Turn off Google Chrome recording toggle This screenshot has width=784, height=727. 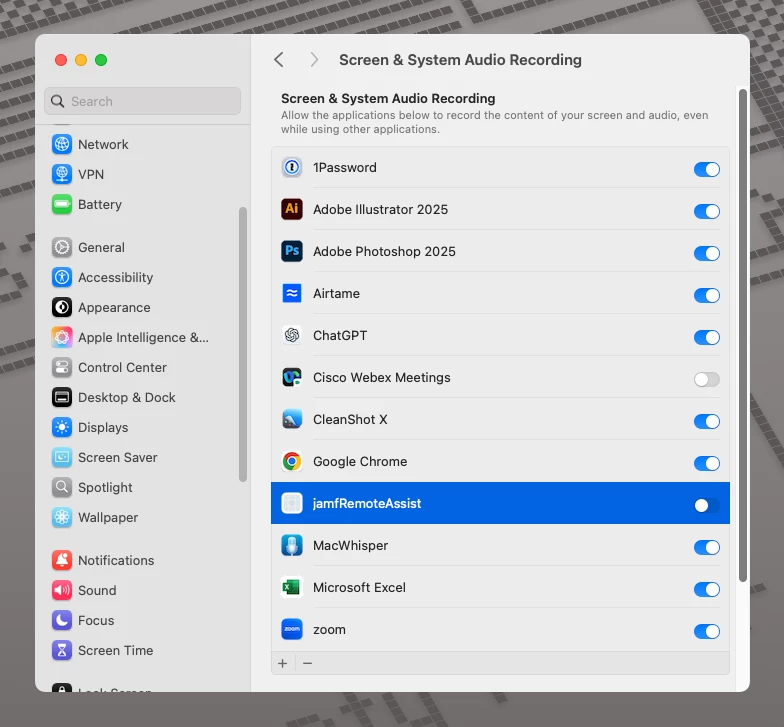coord(706,464)
